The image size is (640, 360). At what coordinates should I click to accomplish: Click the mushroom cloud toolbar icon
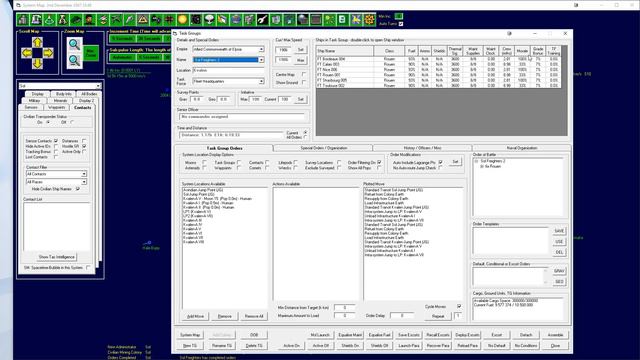[209, 19]
